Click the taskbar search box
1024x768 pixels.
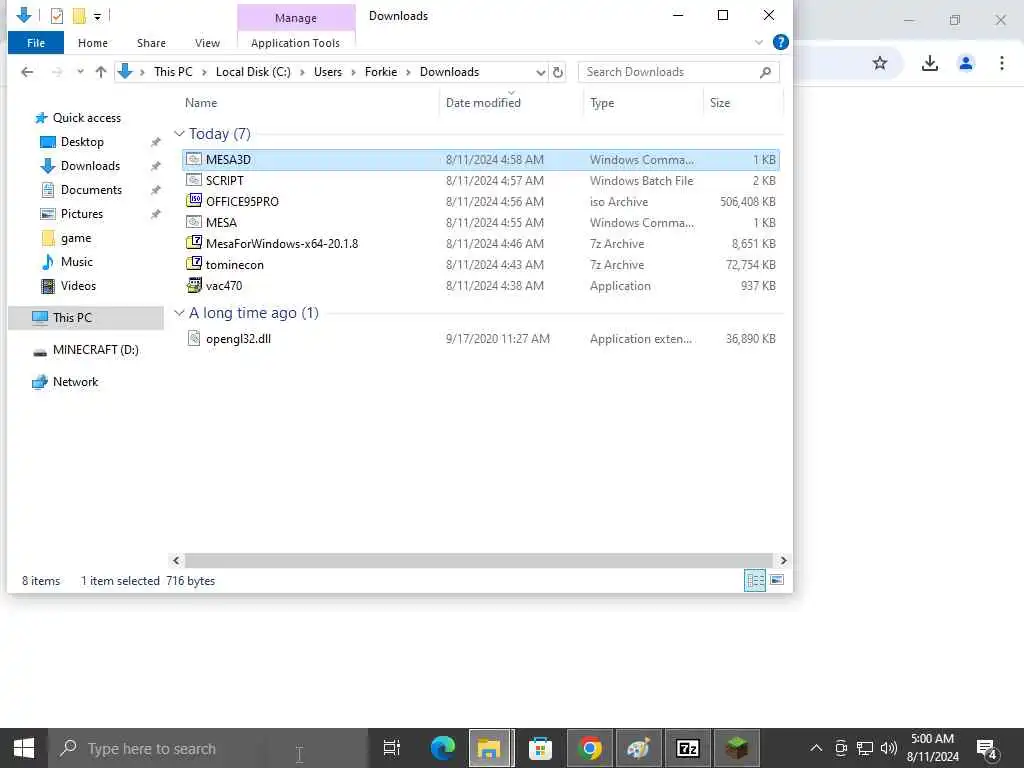[x=208, y=748]
